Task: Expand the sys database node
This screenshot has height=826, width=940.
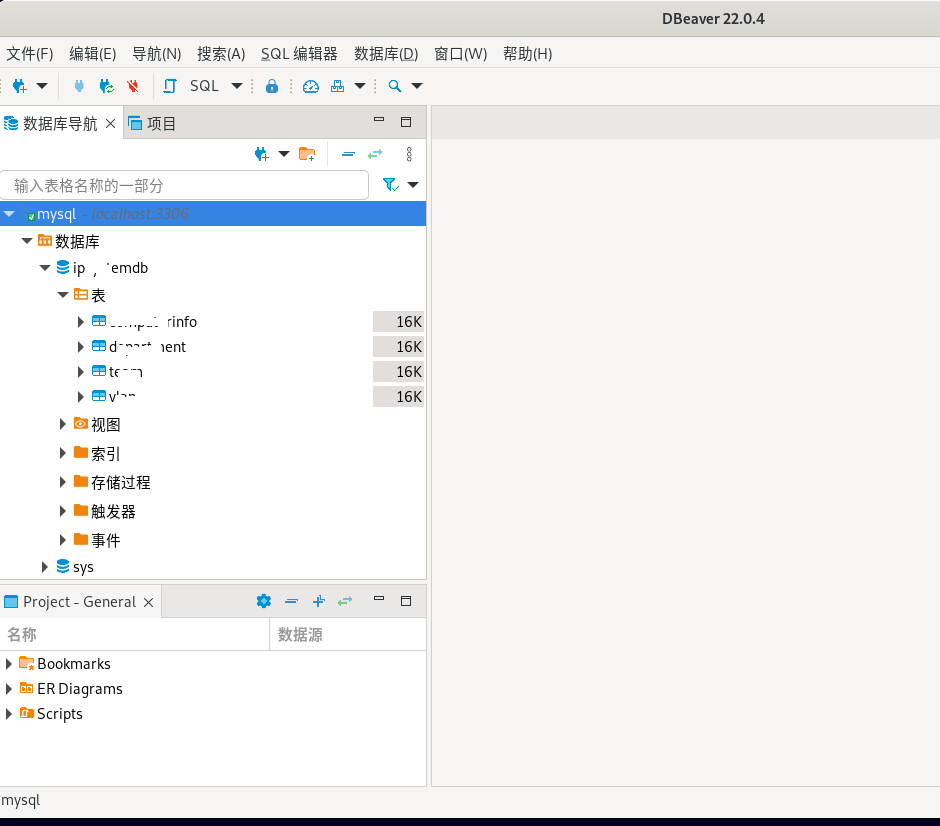Action: pos(44,566)
